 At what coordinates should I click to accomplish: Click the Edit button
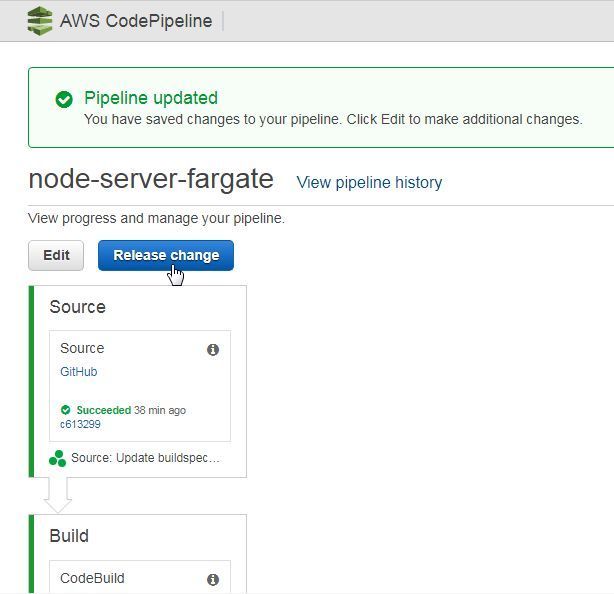point(56,255)
